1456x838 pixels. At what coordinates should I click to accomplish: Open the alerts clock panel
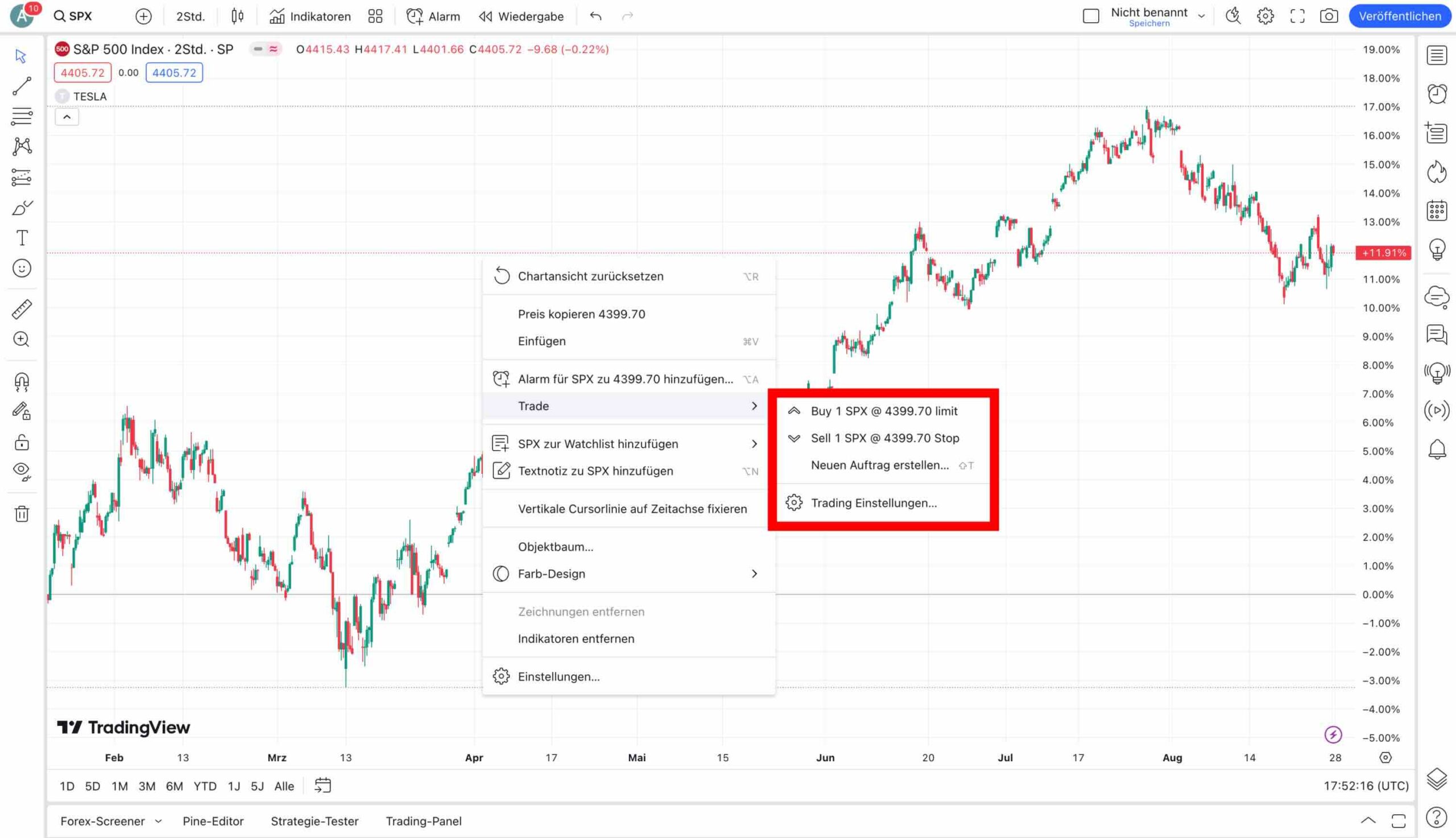pyautogui.click(x=1437, y=94)
